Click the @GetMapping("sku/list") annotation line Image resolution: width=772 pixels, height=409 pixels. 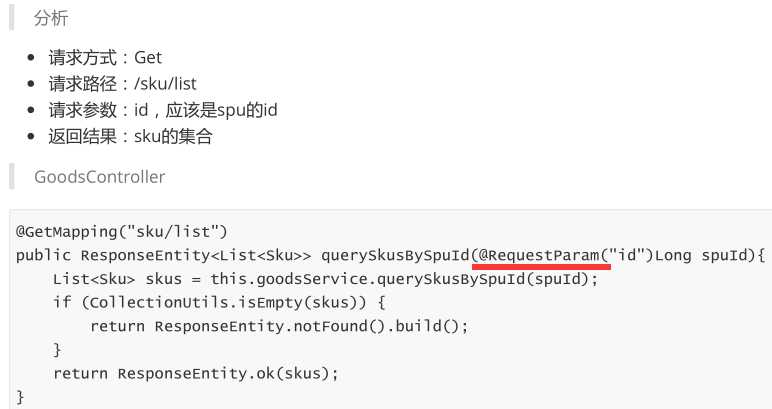point(122,231)
